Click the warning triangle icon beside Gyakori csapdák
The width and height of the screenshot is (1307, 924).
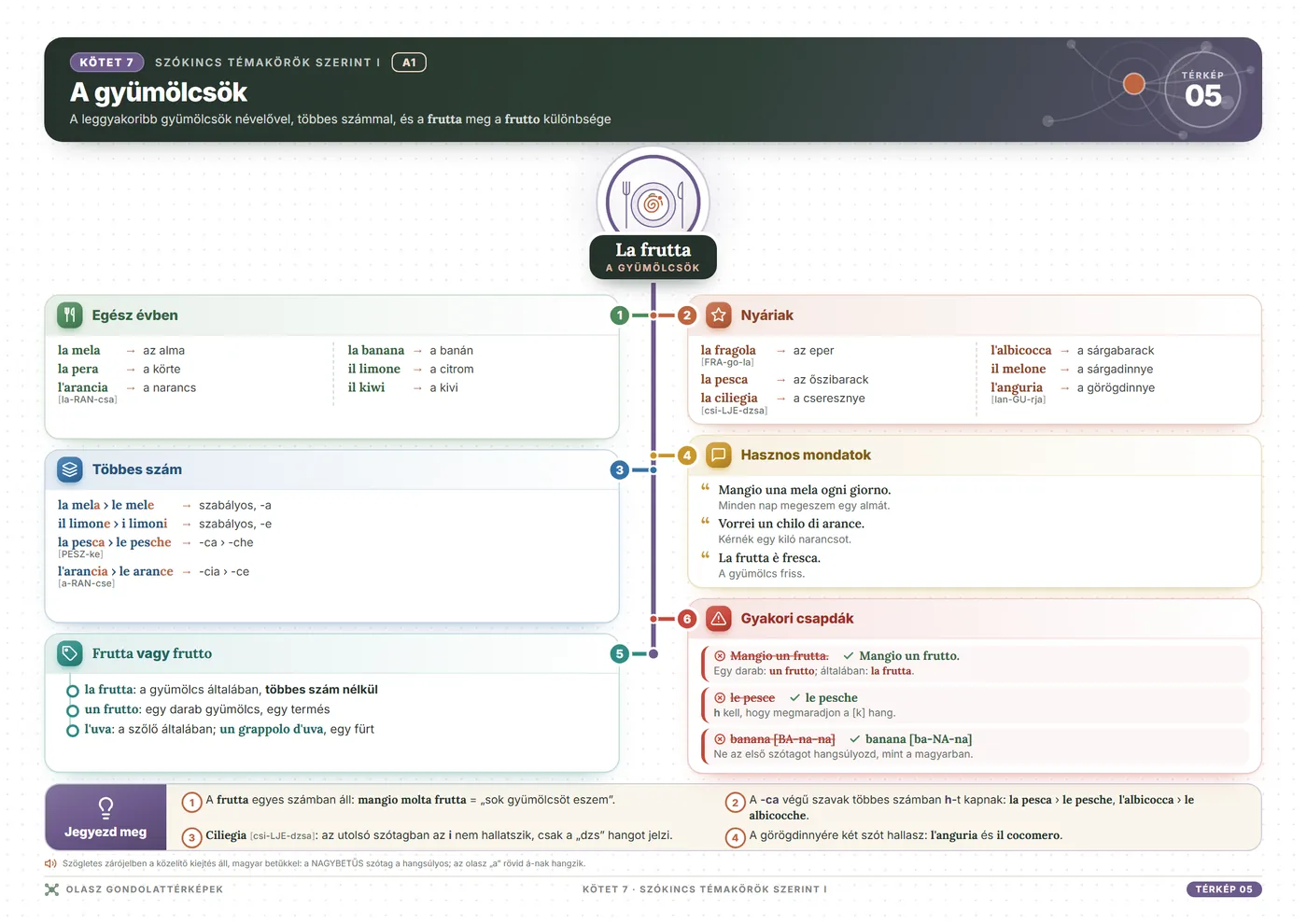pyautogui.click(x=719, y=619)
